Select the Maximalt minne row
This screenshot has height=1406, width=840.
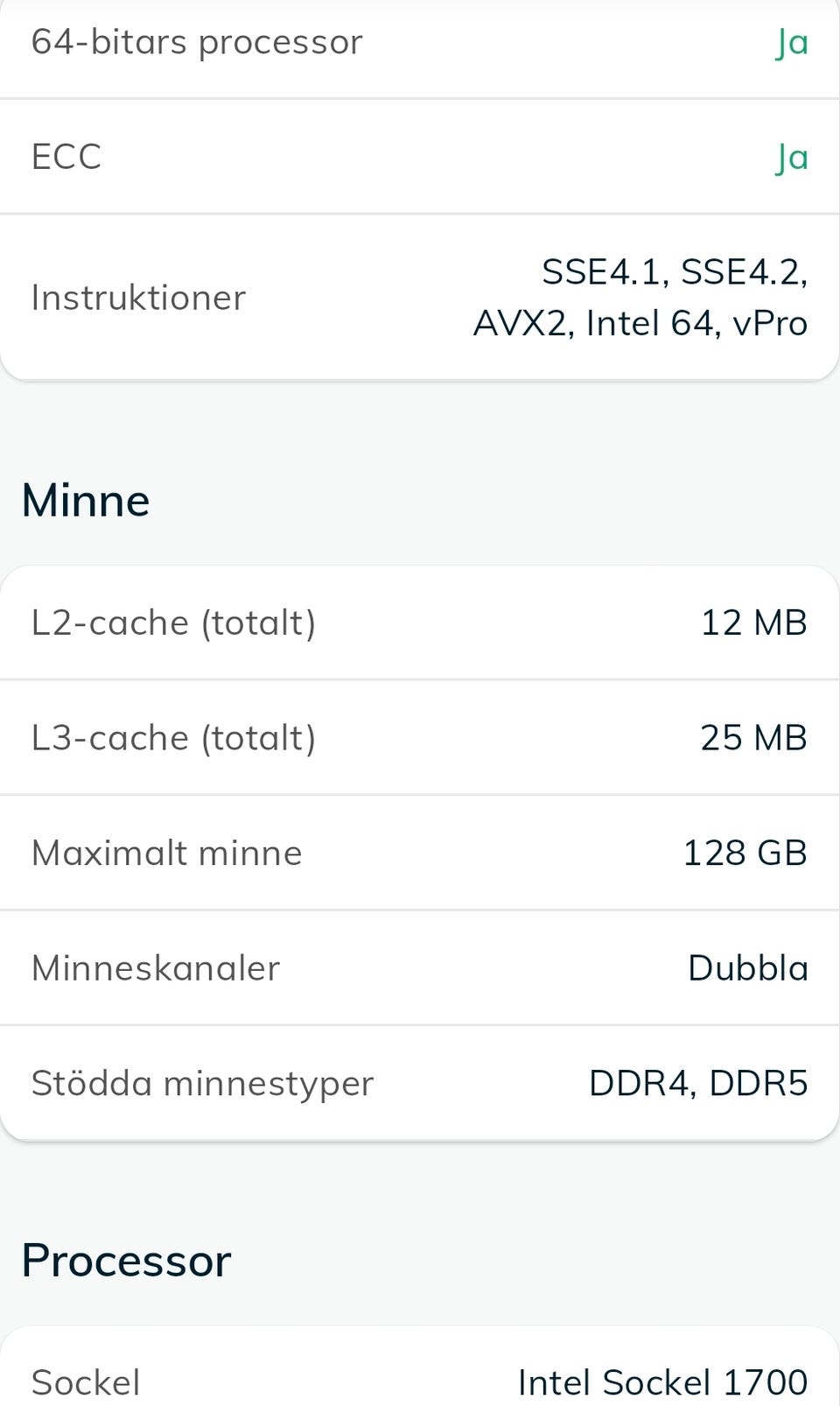pyautogui.click(x=420, y=853)
